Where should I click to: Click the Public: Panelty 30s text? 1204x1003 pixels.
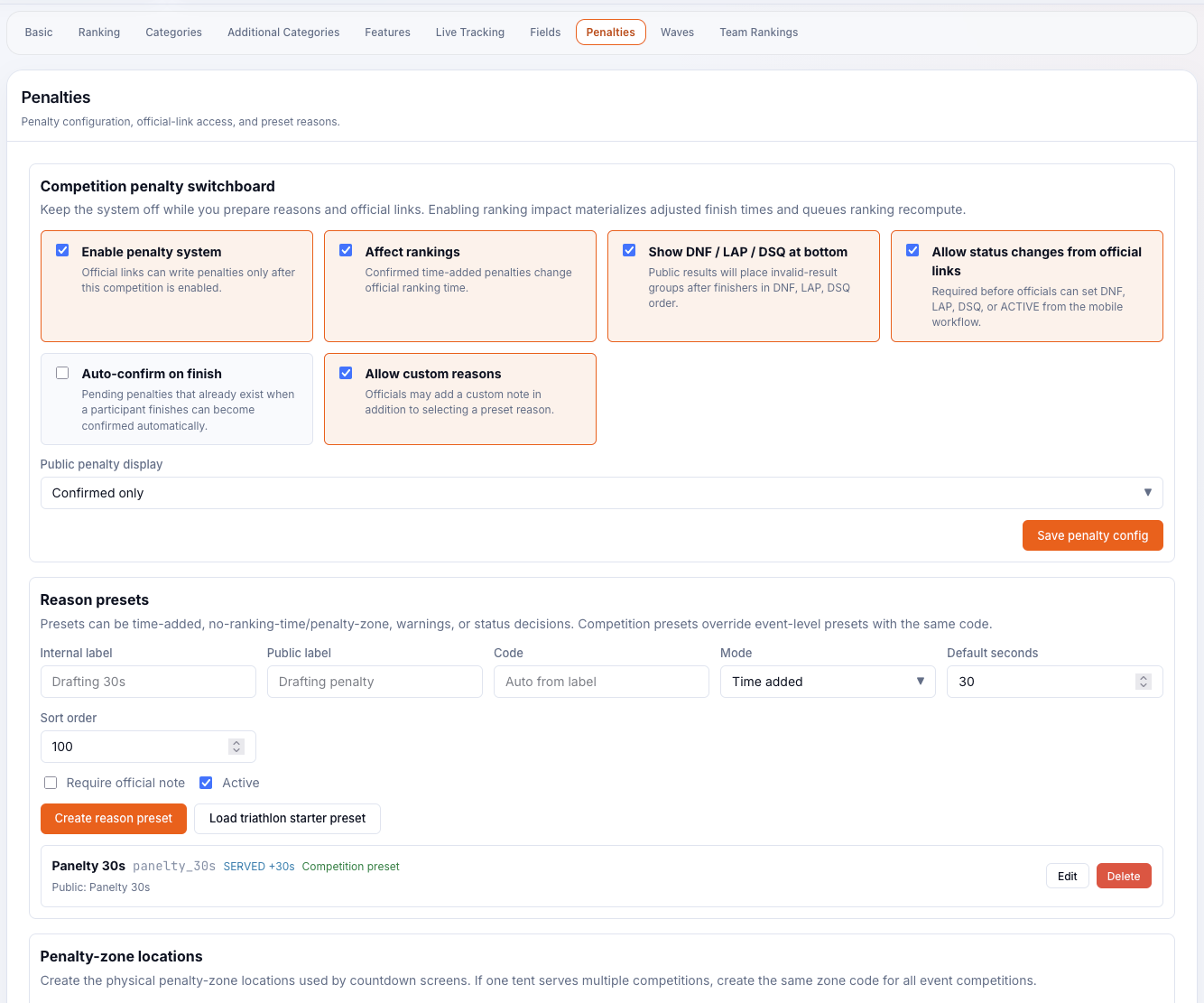point(101,887)
